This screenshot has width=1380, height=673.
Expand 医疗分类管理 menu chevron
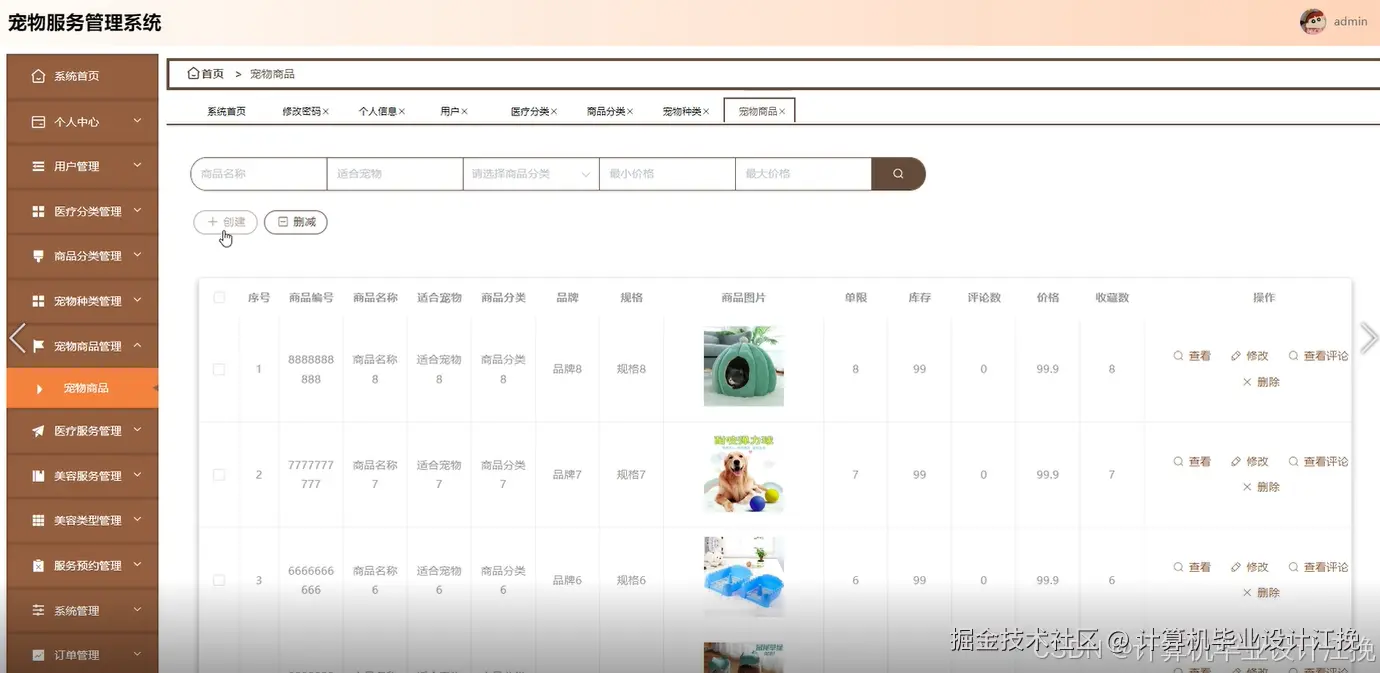click(x=137, y=211)
